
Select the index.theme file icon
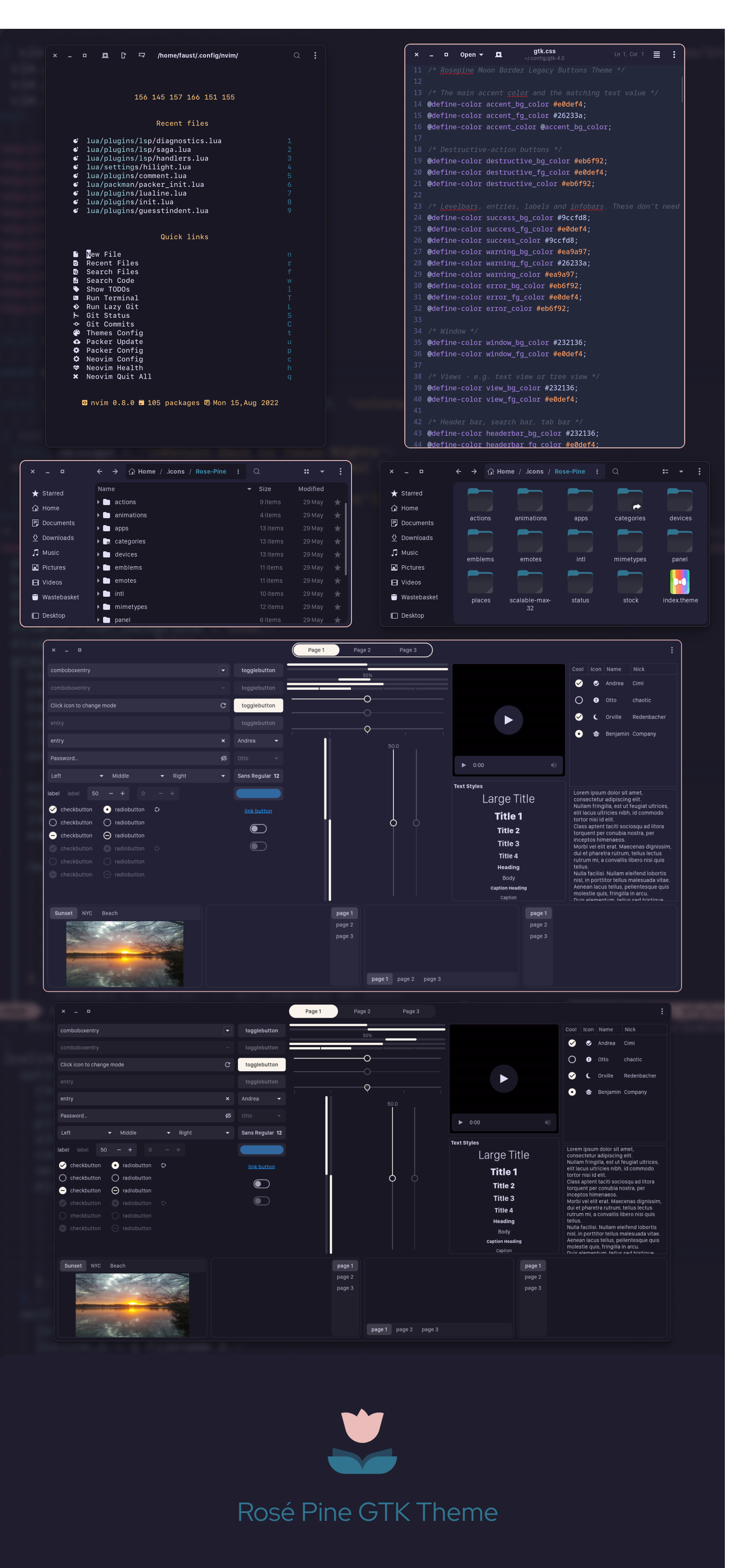(x=680, y=582)
